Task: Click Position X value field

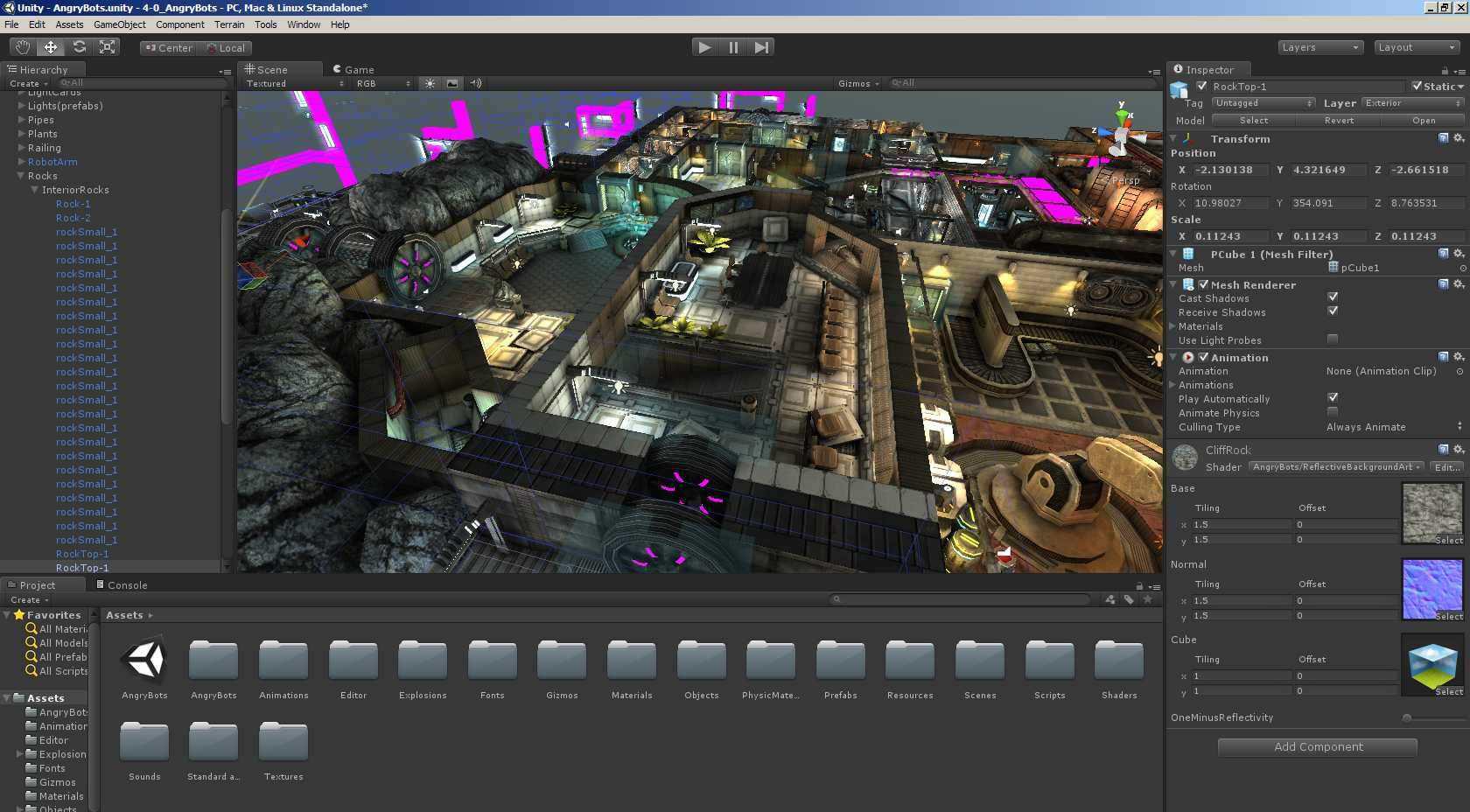Action: point(1229,170)
